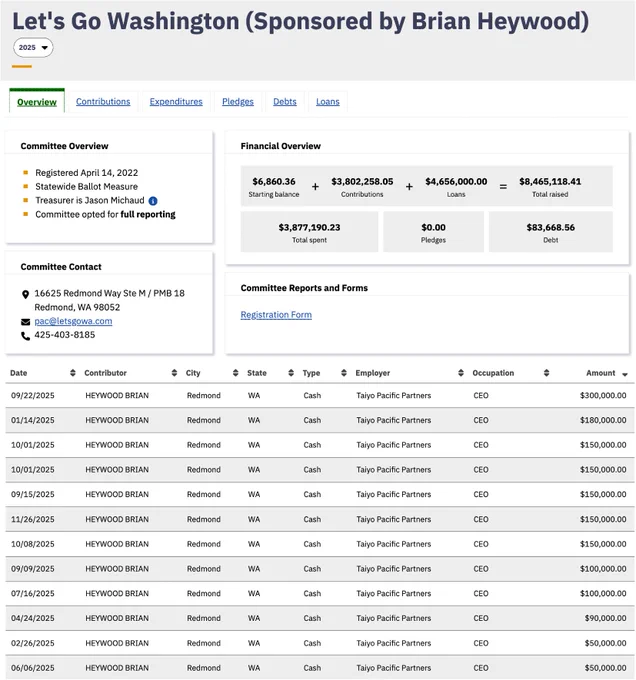Click the $3,877,190.23 Total spent box
The width and height of the screenshot is (636, 680).
[x=310, y=232]
